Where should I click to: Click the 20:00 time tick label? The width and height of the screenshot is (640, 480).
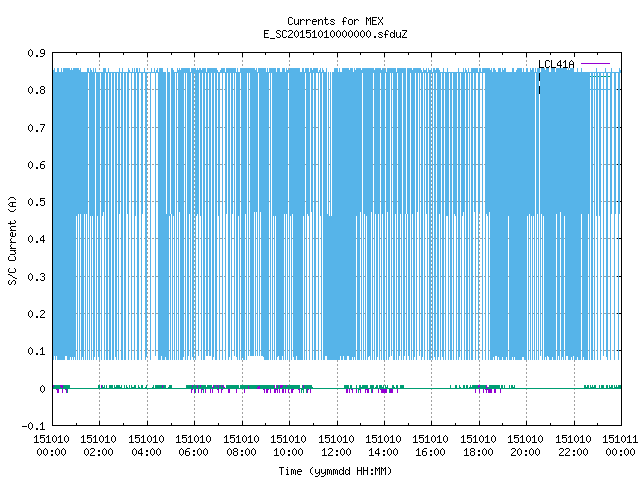coord(525,452)
